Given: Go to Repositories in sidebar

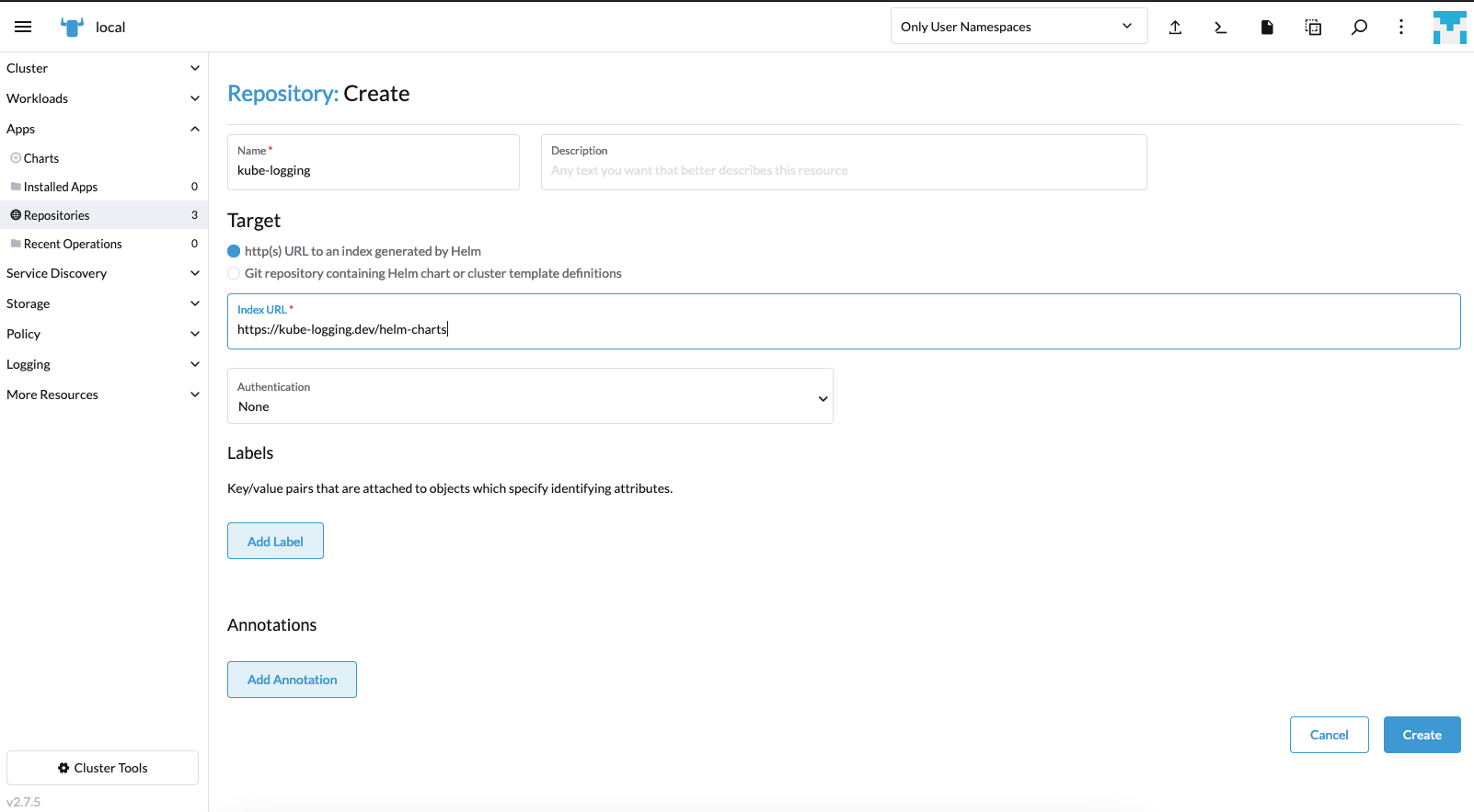Looking at the screenshot, I should click(x=103, y=215).
